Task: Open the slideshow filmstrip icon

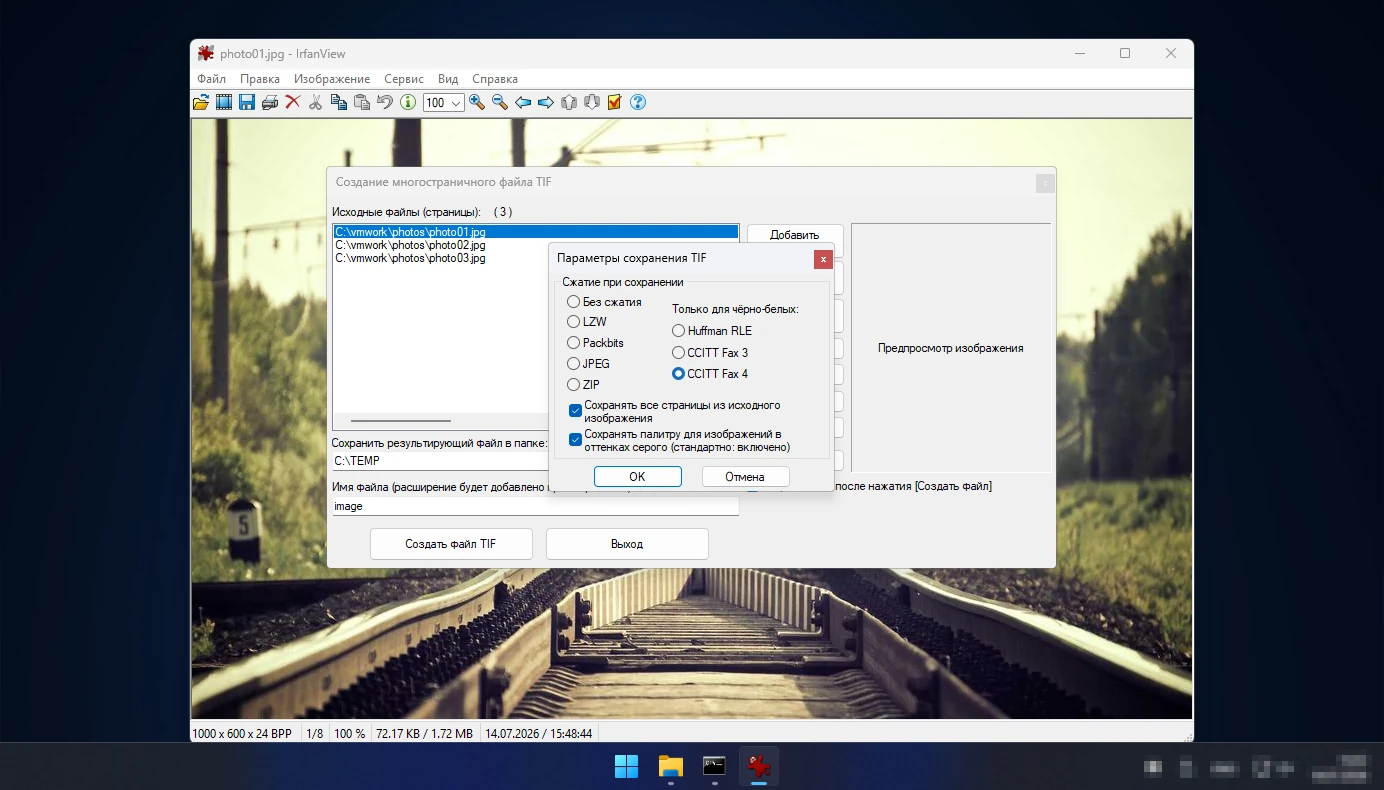Action: (224, 102)
